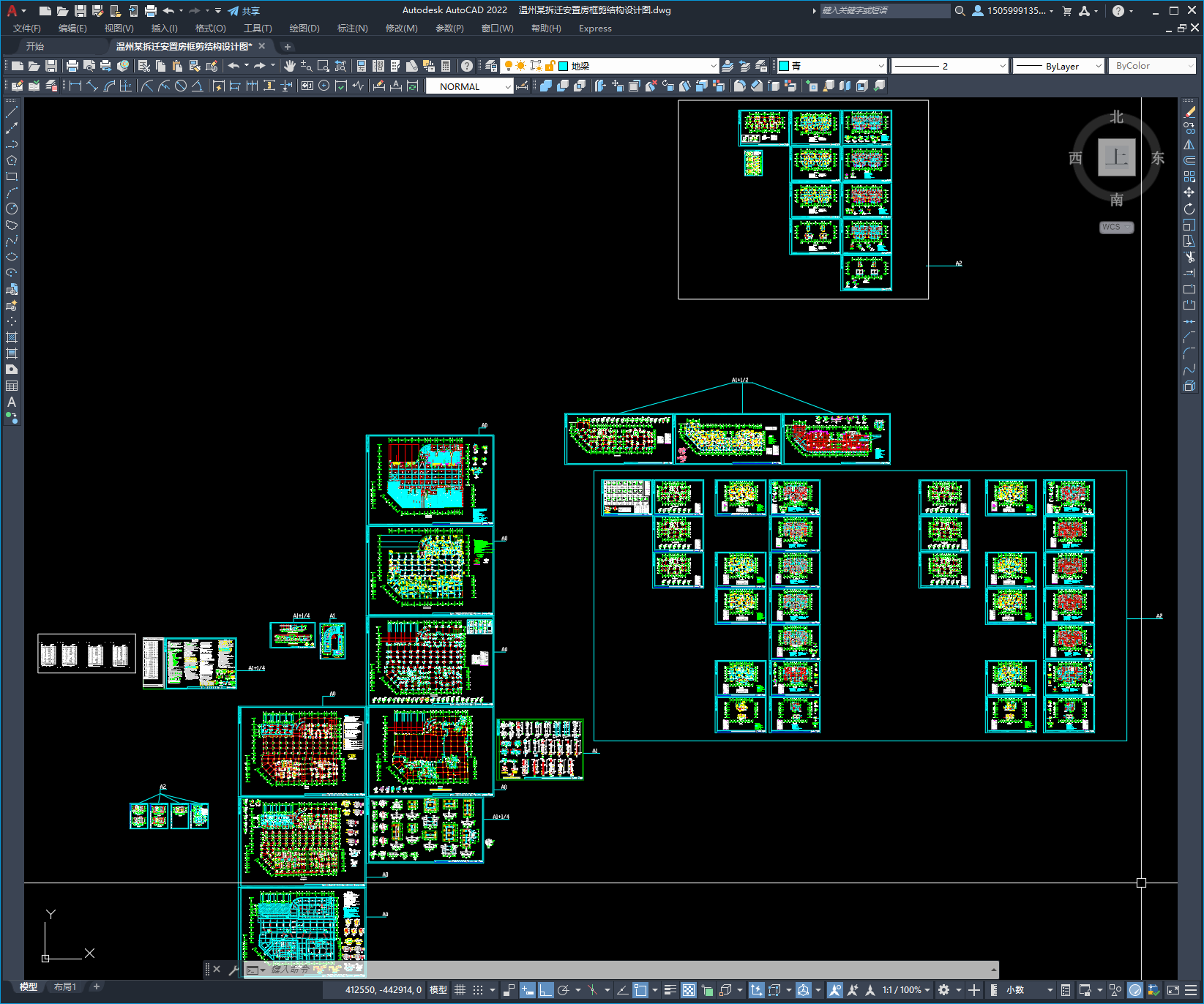Screen dimensions: 1204x1004
Task: Click the Share (共享) button
Action: click(244, 11)
